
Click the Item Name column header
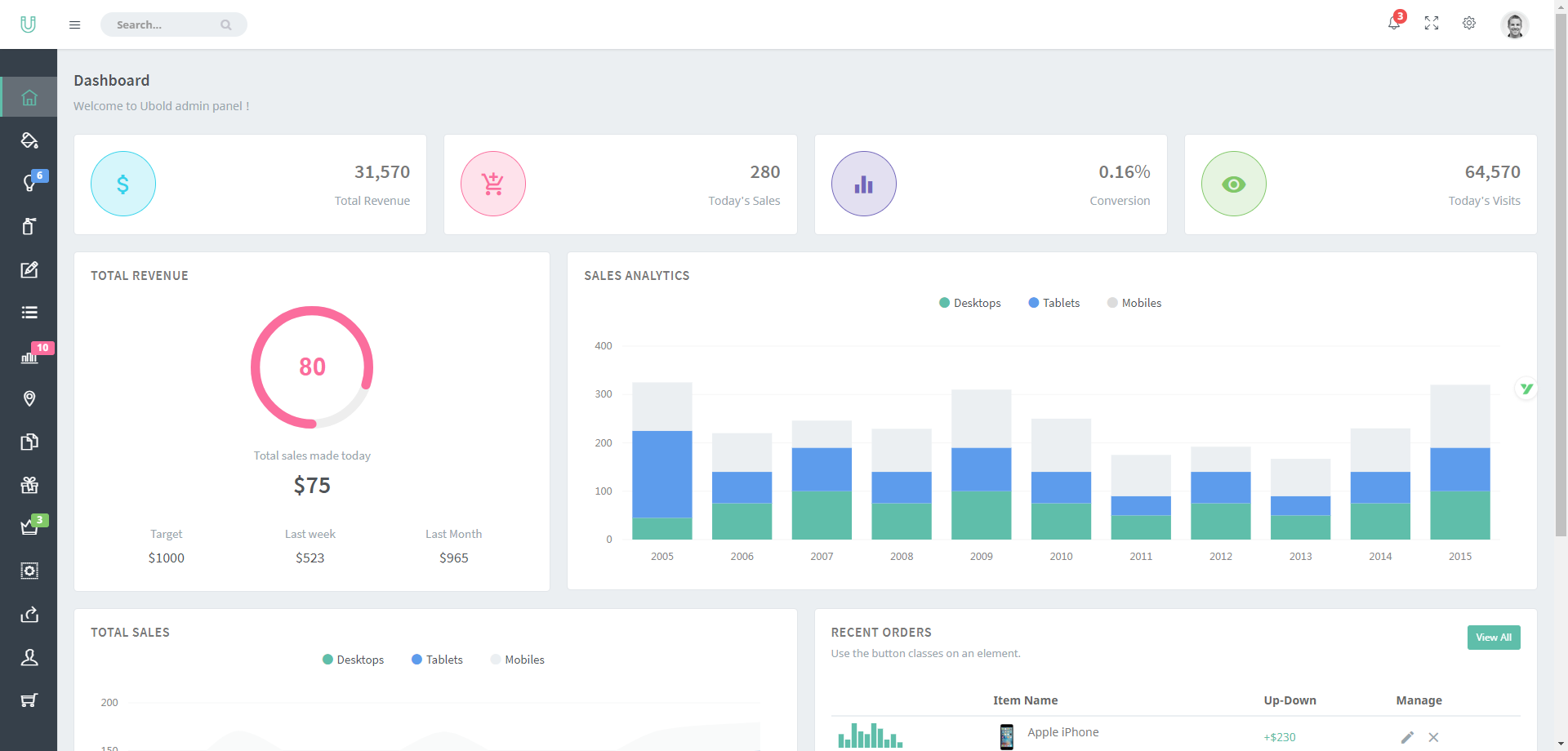pos(1026,700)
